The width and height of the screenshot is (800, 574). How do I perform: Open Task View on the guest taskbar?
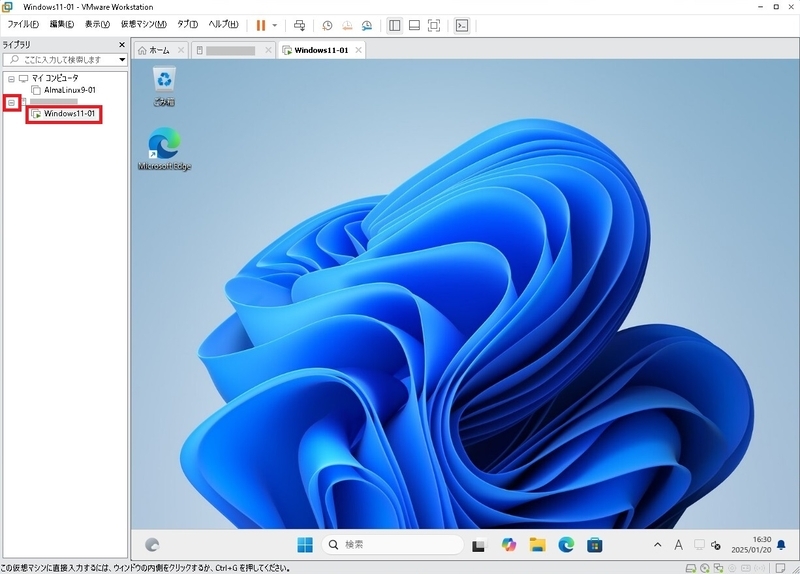(x=479, y=545)
